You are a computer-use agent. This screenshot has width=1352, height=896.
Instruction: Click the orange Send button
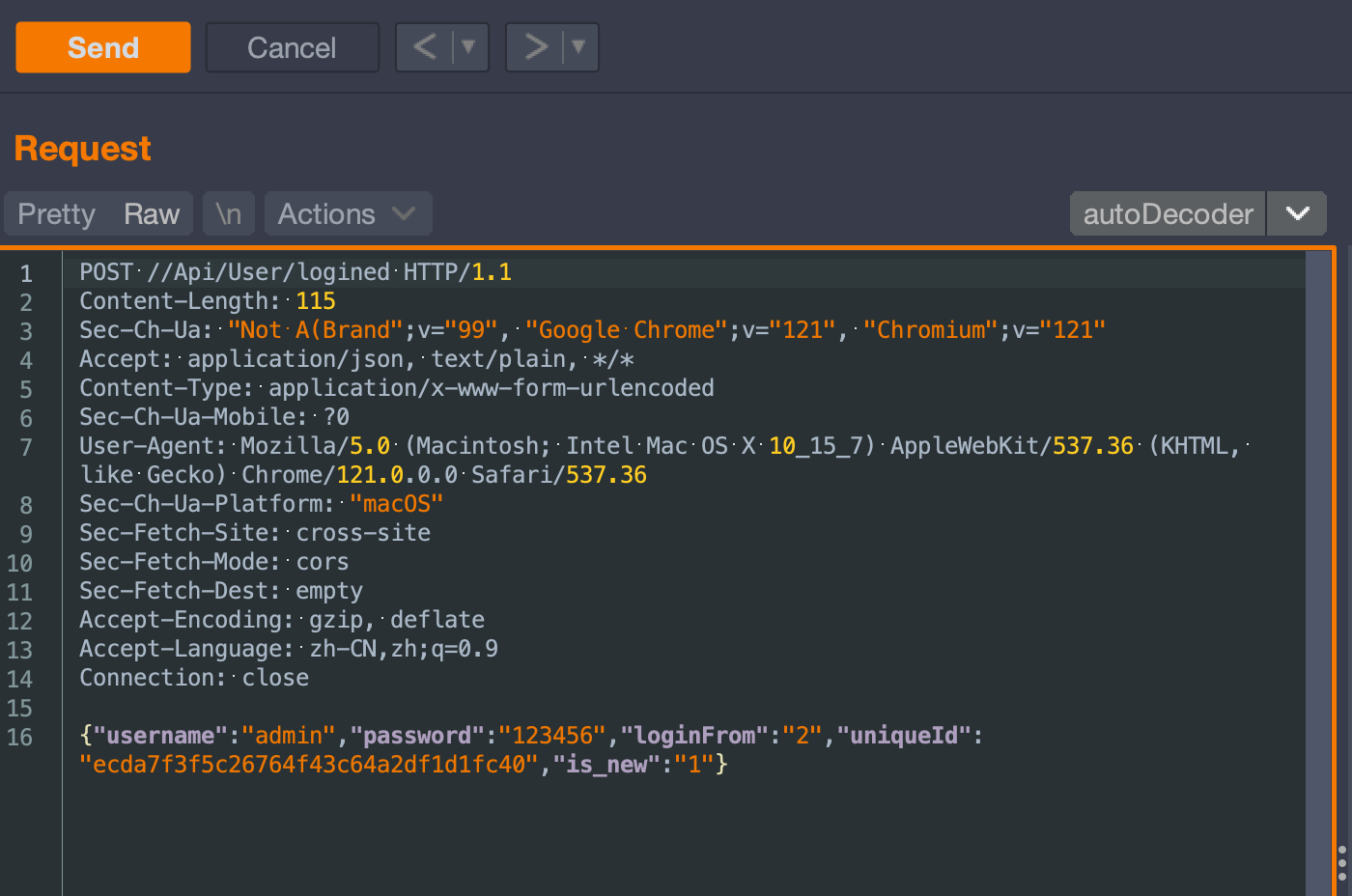tap(103, 47)
